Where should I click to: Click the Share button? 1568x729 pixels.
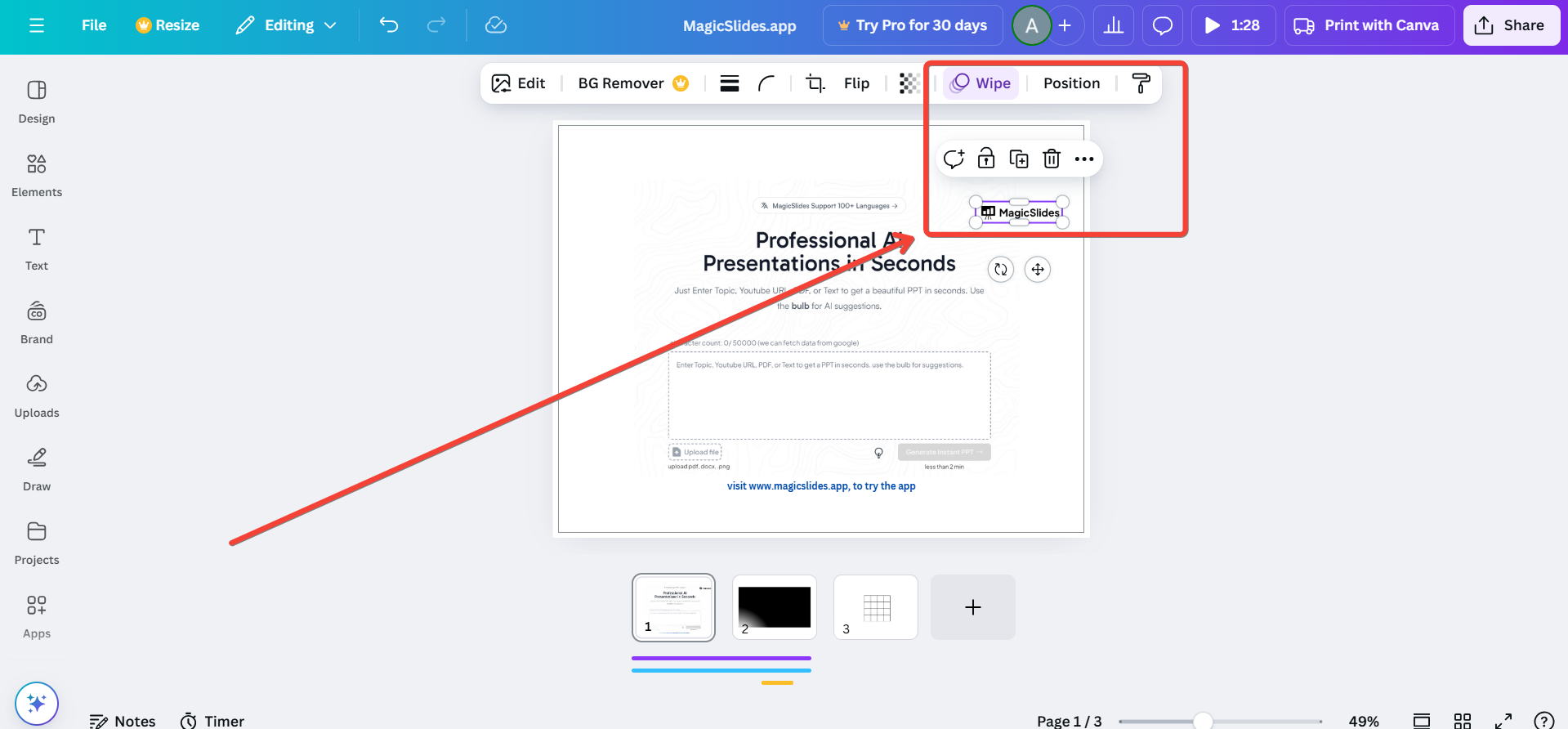(x=1510, y=25)
